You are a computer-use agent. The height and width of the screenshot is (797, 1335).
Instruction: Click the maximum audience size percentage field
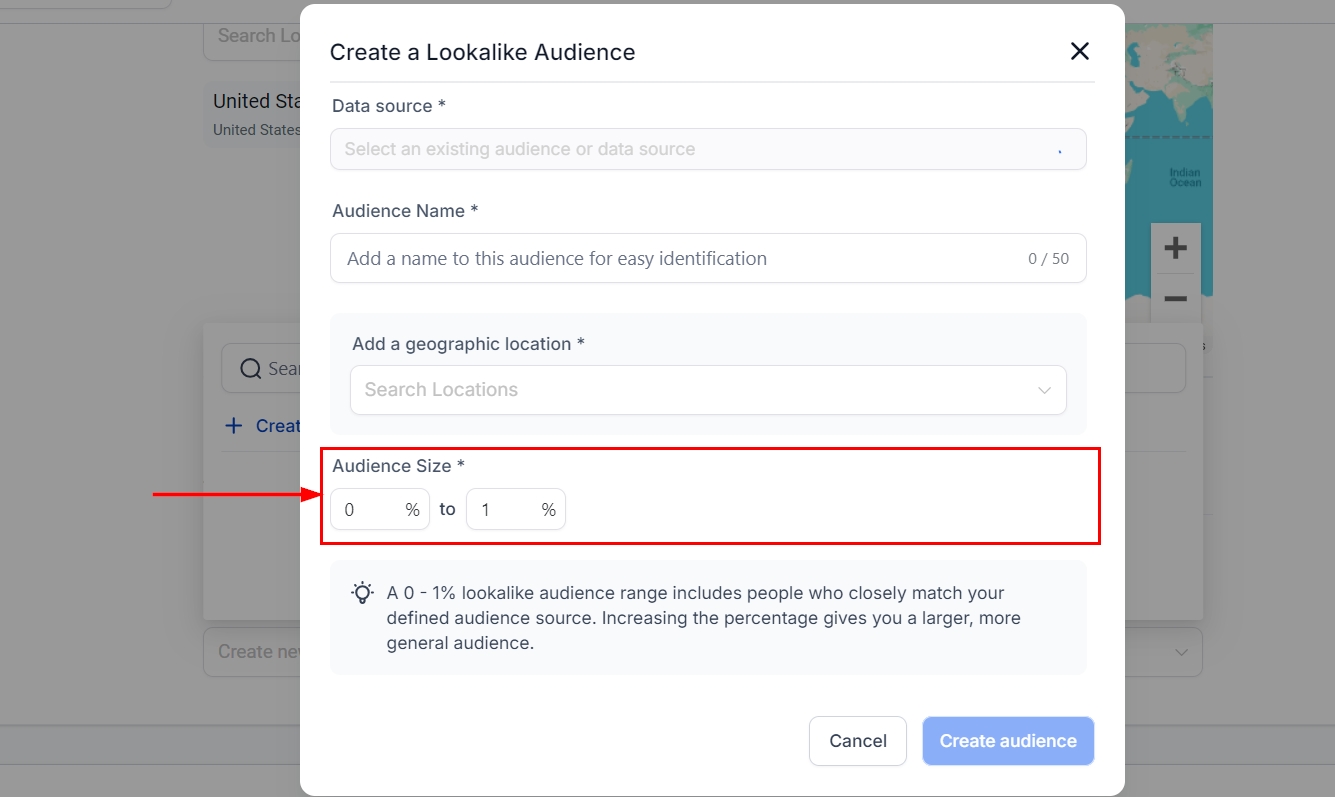[x=506, y=510]
